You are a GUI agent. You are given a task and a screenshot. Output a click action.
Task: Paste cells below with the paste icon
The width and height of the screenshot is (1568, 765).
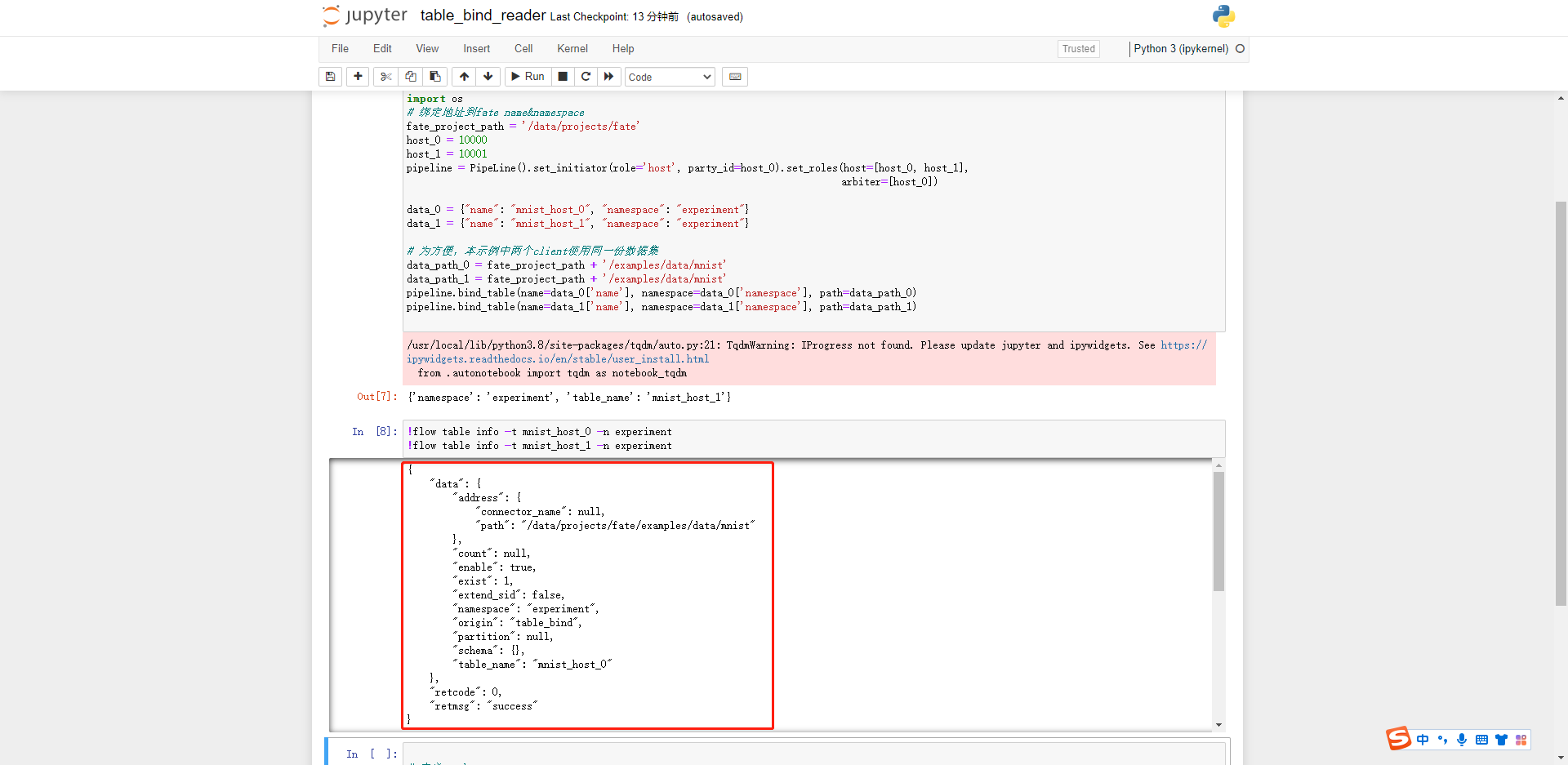pos(434,76)
